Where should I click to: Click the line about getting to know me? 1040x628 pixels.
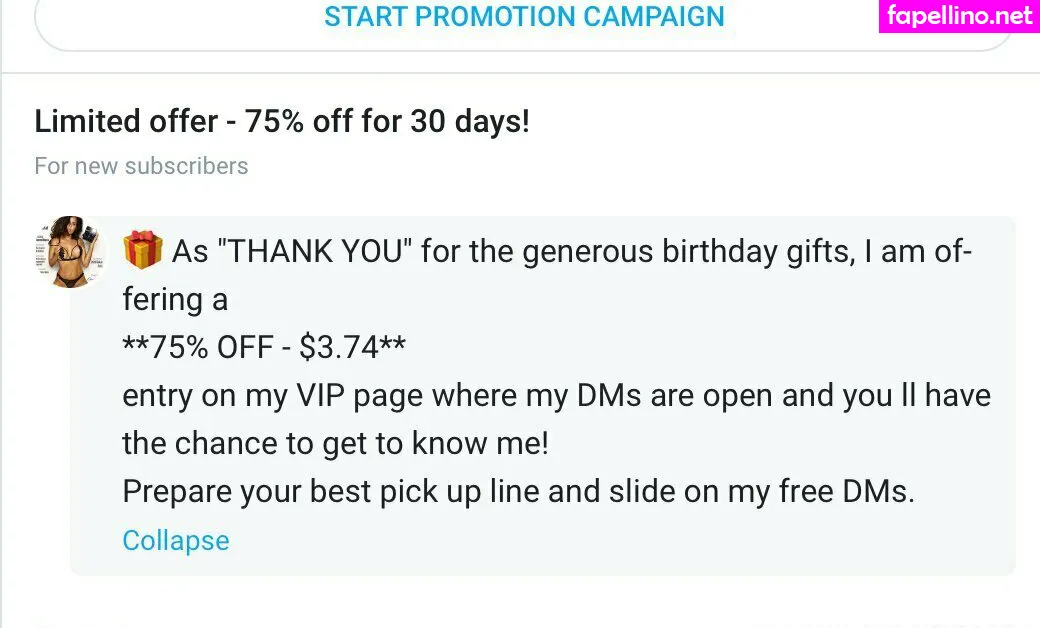point(335,443)
